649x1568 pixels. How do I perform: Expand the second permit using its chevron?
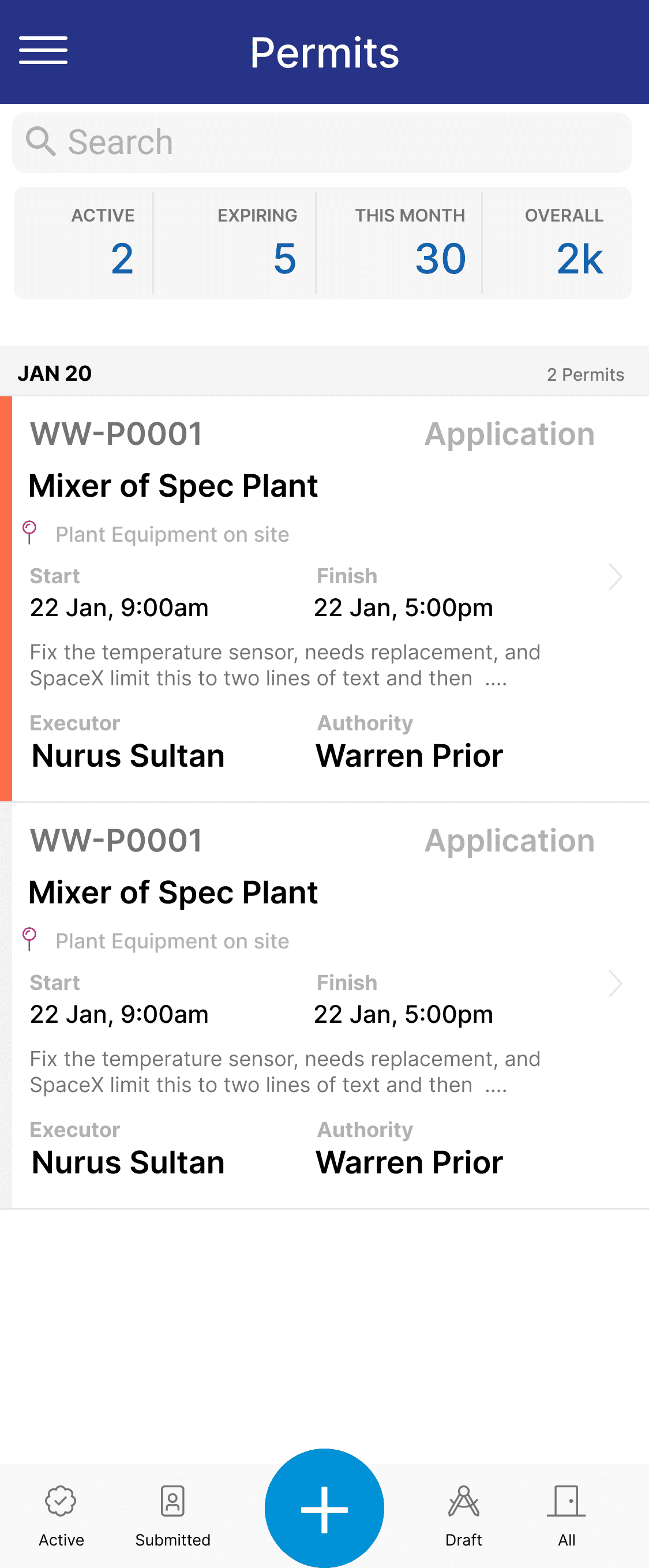tap(616, 983)
